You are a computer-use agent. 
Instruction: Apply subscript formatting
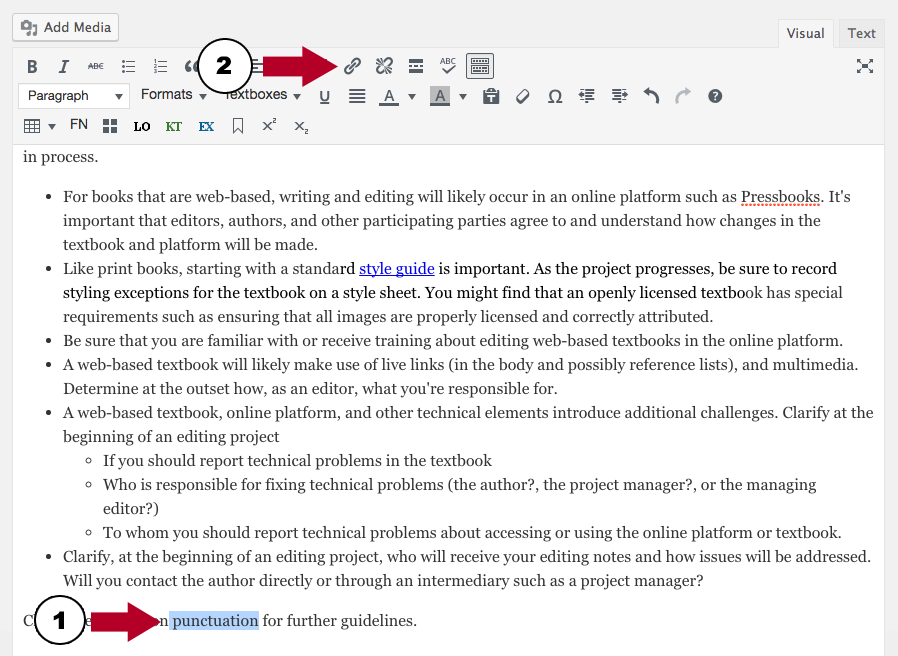point(301,127)
